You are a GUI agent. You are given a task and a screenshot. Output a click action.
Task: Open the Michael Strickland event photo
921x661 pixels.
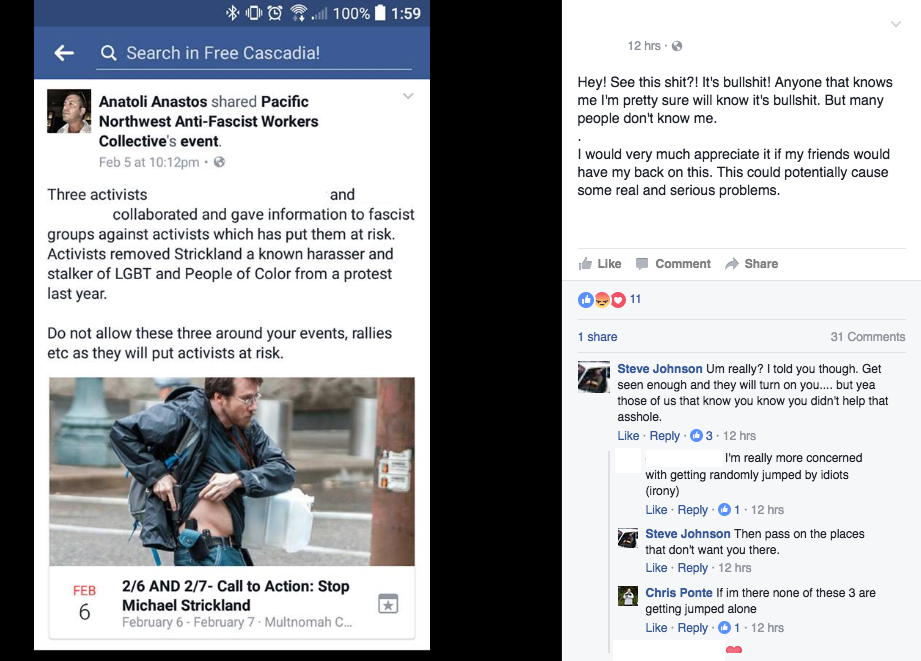[232, 471]
